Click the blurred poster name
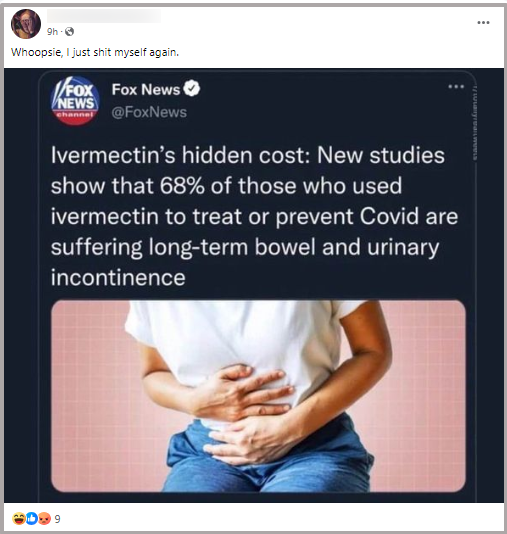The width and height of the screenshot is (507, 534). (104, 16)
